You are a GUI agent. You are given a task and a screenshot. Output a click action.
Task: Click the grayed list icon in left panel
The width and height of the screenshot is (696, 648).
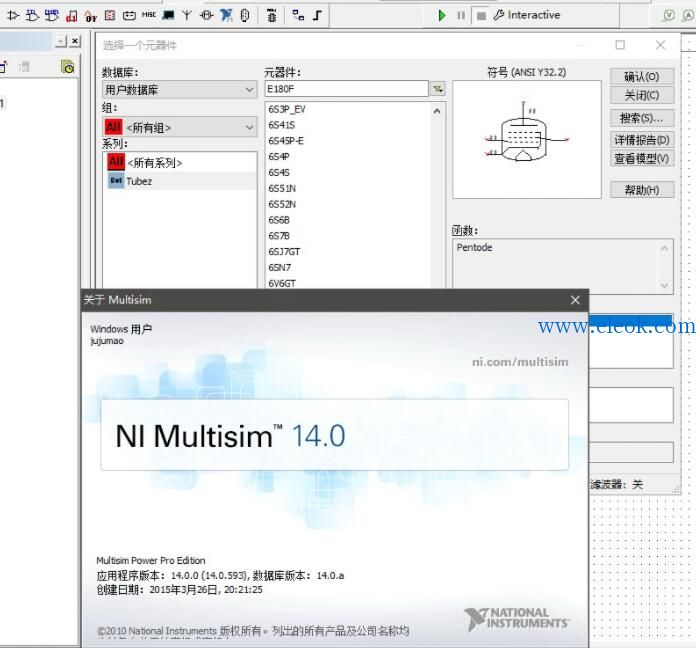(x=24, y=67)
